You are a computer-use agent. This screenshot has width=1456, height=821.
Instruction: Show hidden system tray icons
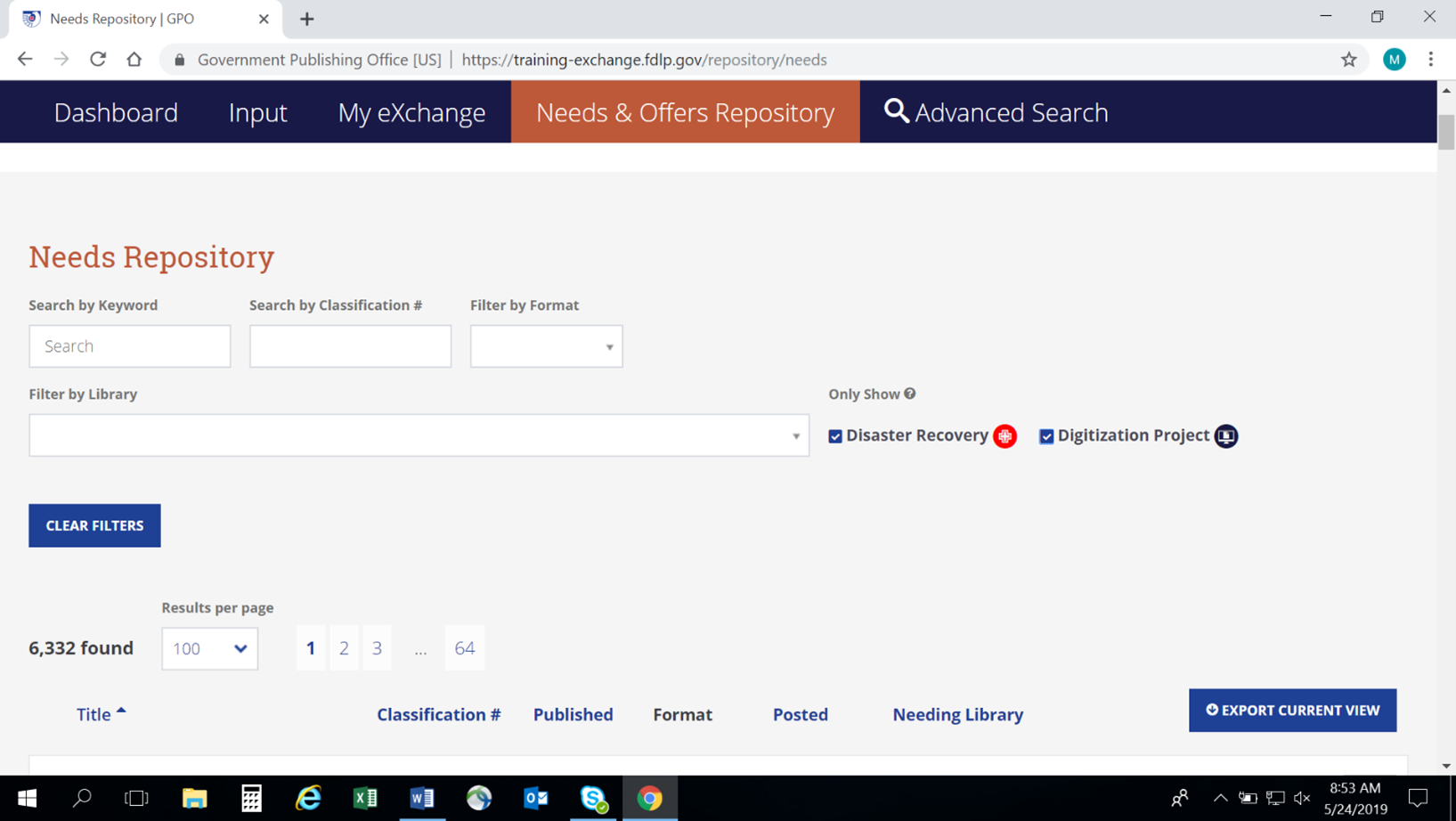[1220, 798]
